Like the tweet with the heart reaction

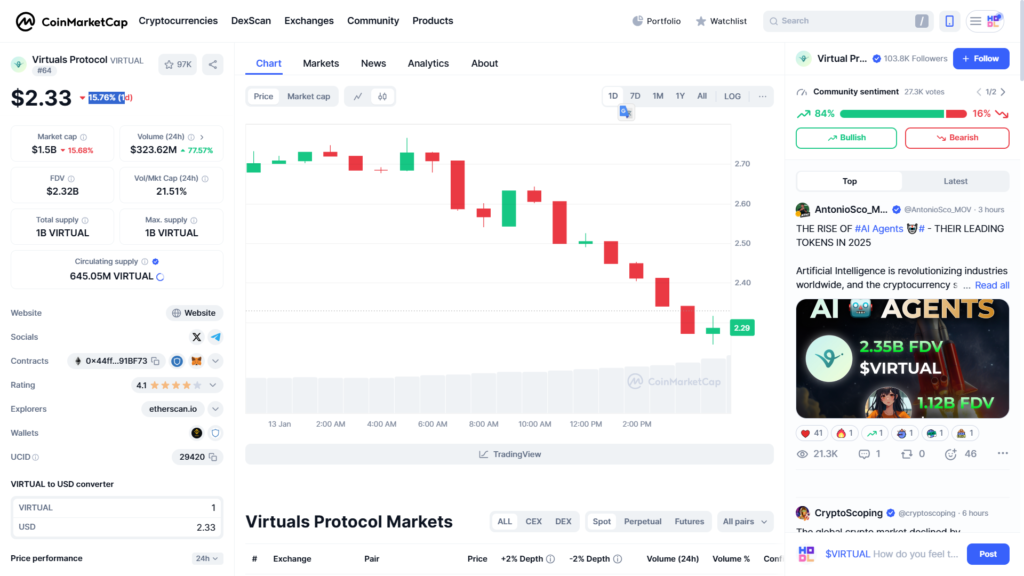(x=809, y=433)
